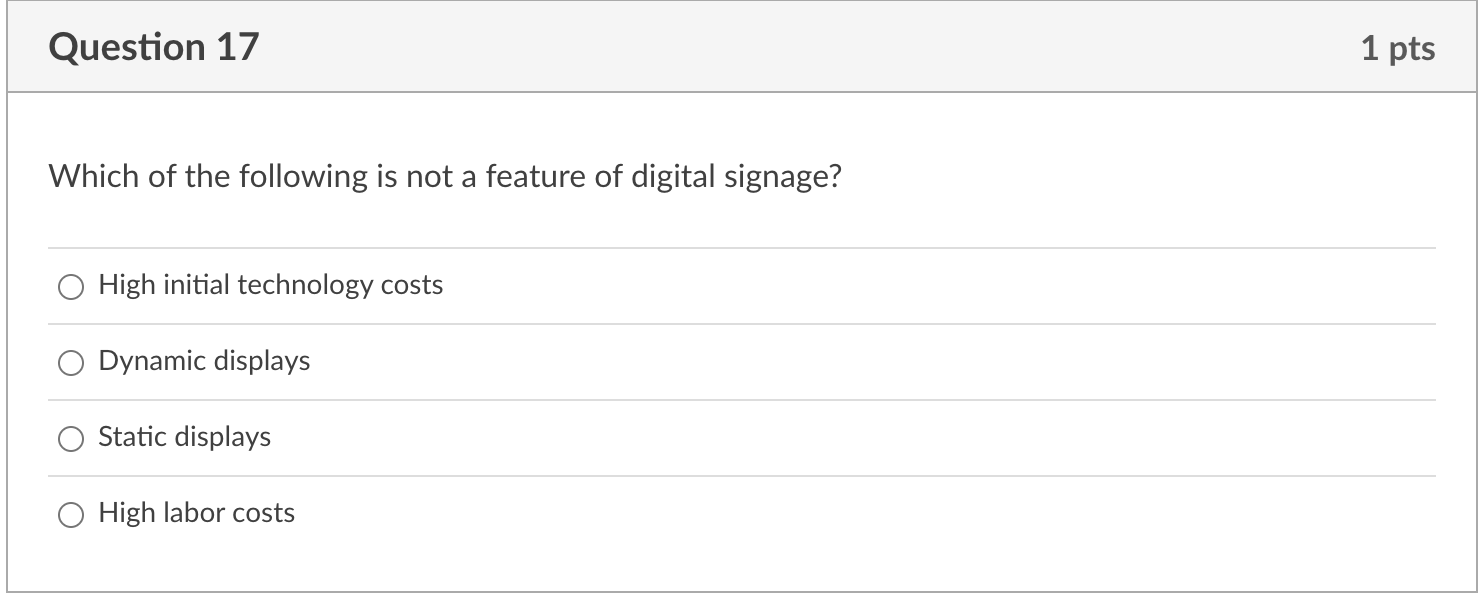Screen dimensions: 1482x594
Task: Click the "High labor costs" answer label
Action: [x=196, y=513]
